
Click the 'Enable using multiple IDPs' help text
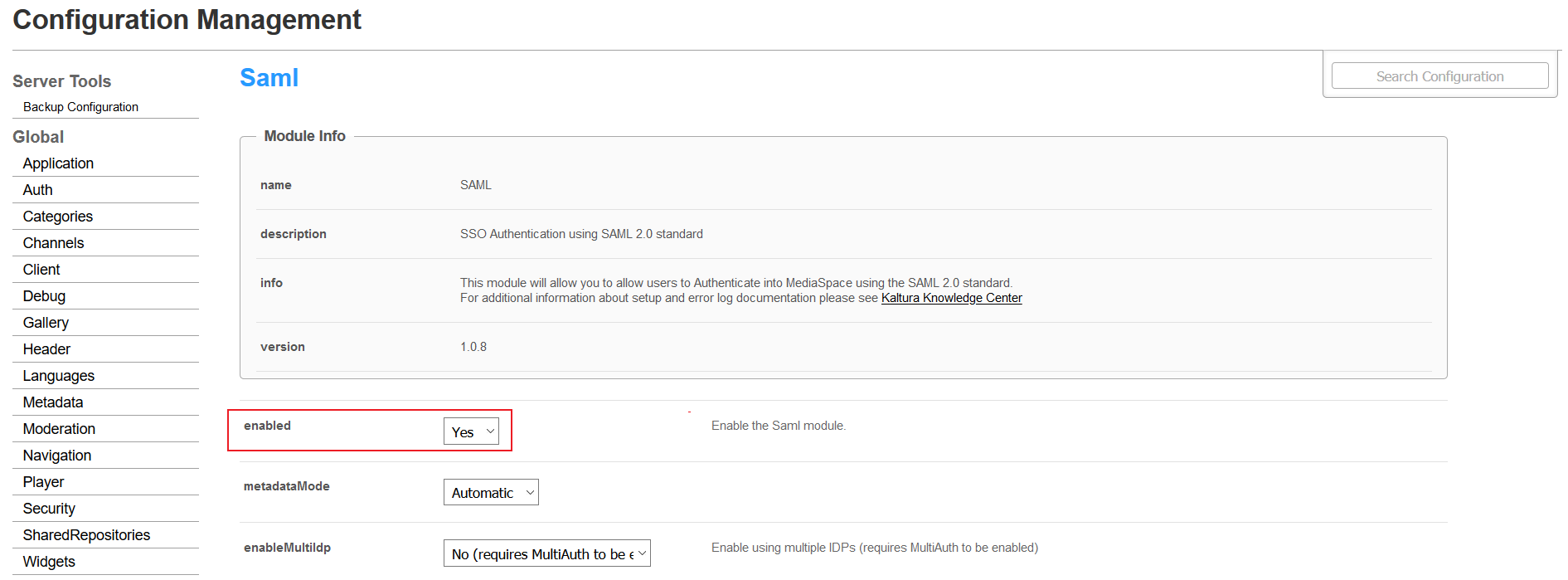(875, 548)
